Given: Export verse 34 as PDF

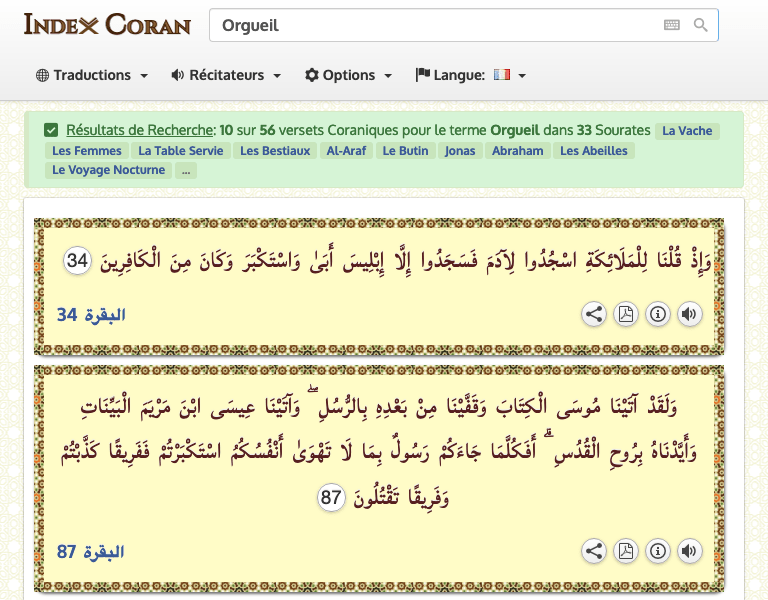Looking at the screenshot, I should [x=625, y=314].
